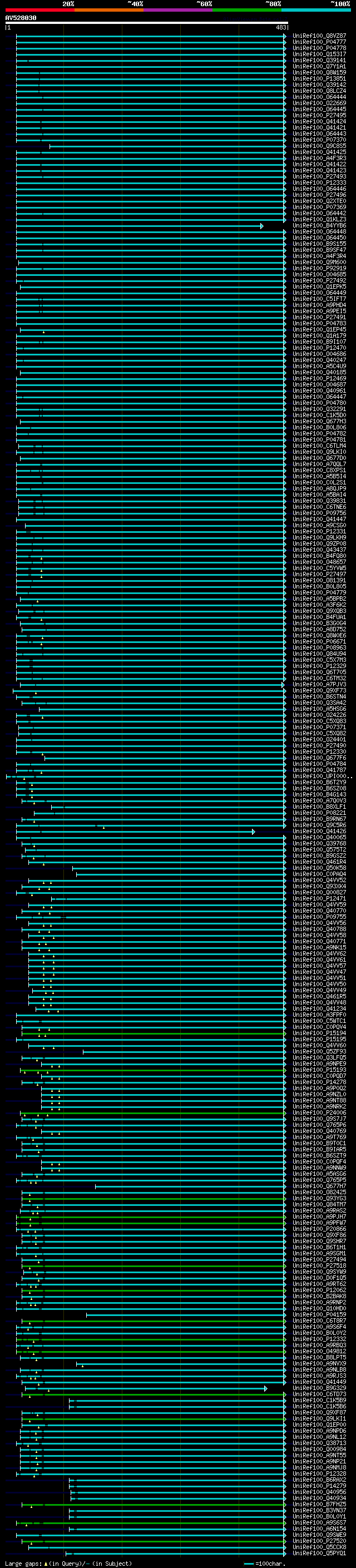Viewport: 356px width, 1568px height.
Task: Select hit label UniRef100_Q93XK4
Action: pyautogui.click(x=319, y=886)
